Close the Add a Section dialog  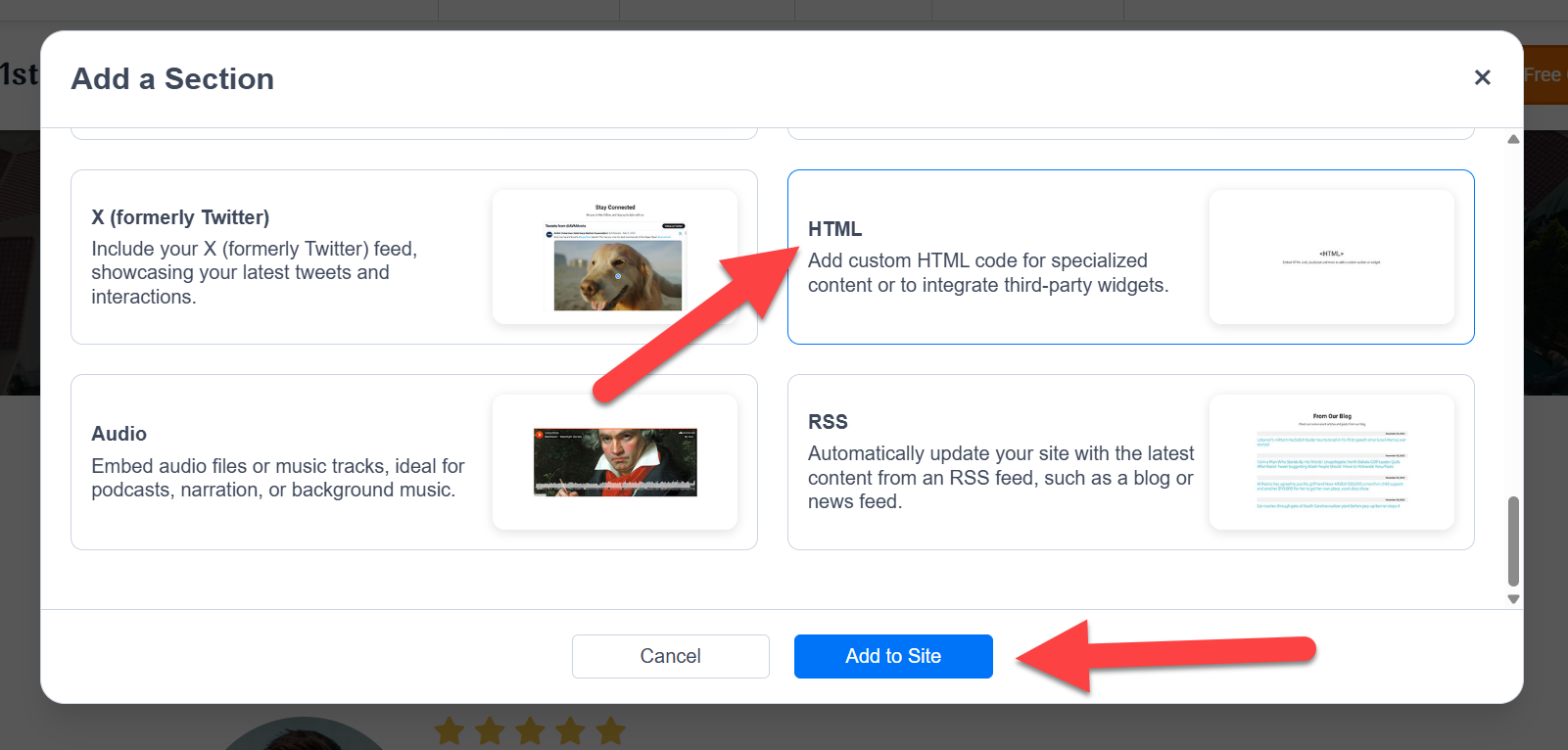click(x=1482, y=77)
